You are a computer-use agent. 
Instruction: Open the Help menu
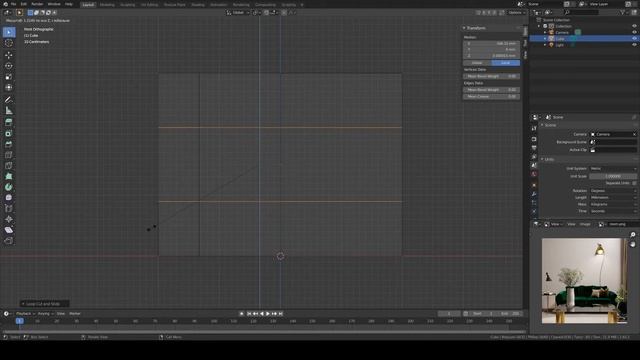point(69,4)
